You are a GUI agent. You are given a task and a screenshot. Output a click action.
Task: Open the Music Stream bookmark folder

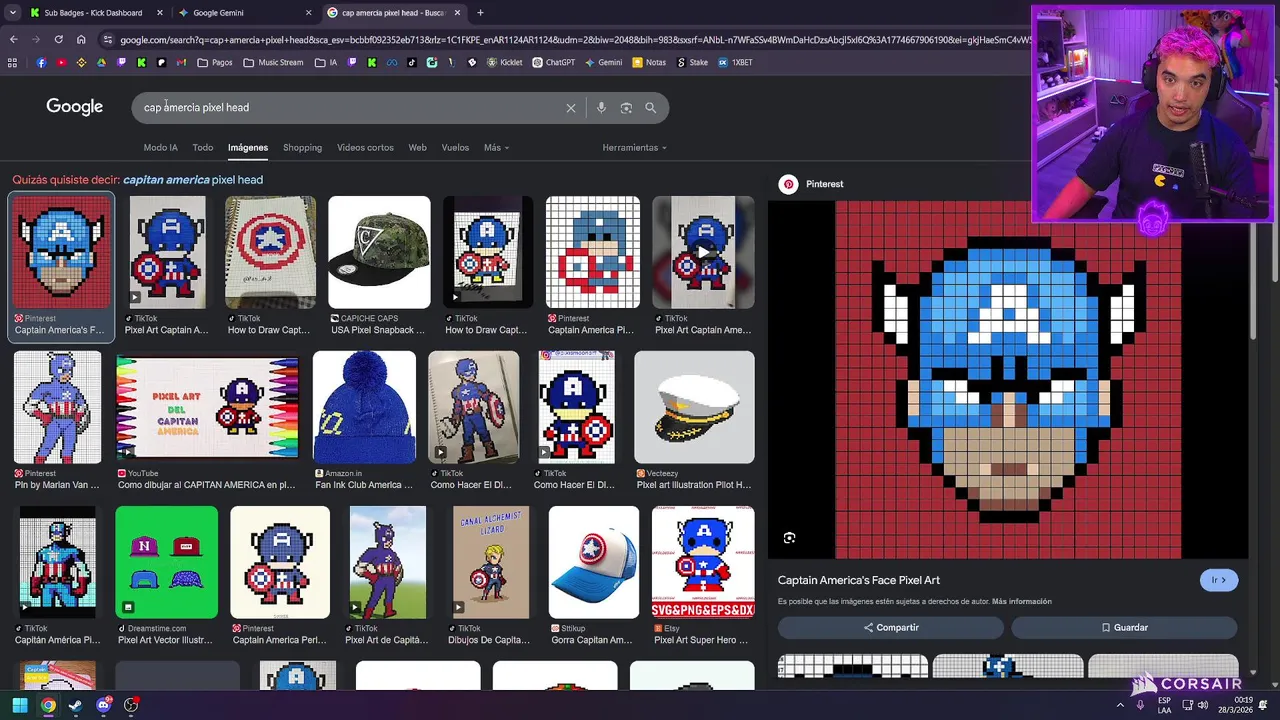(x=273, y=62)
